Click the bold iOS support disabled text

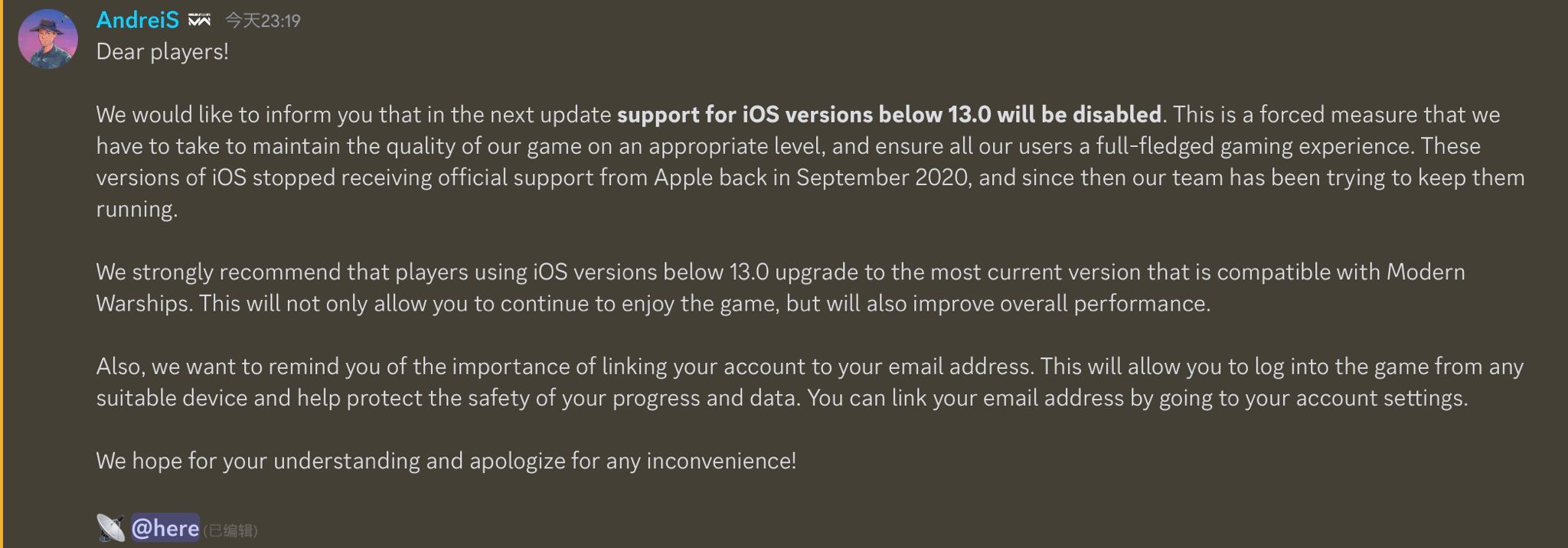point(889,115)
